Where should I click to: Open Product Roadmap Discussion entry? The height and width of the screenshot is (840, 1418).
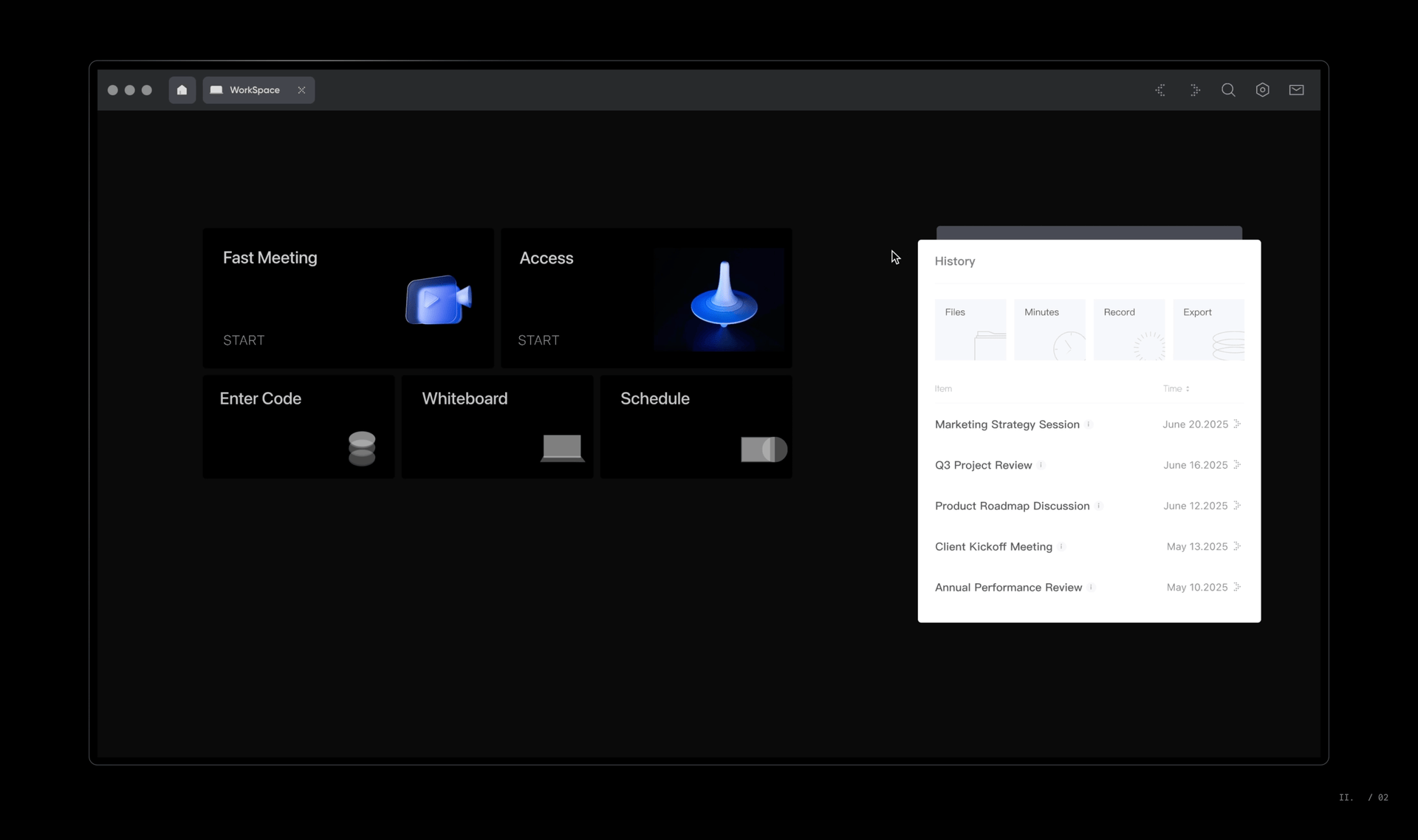click(x=1012, y=506)
